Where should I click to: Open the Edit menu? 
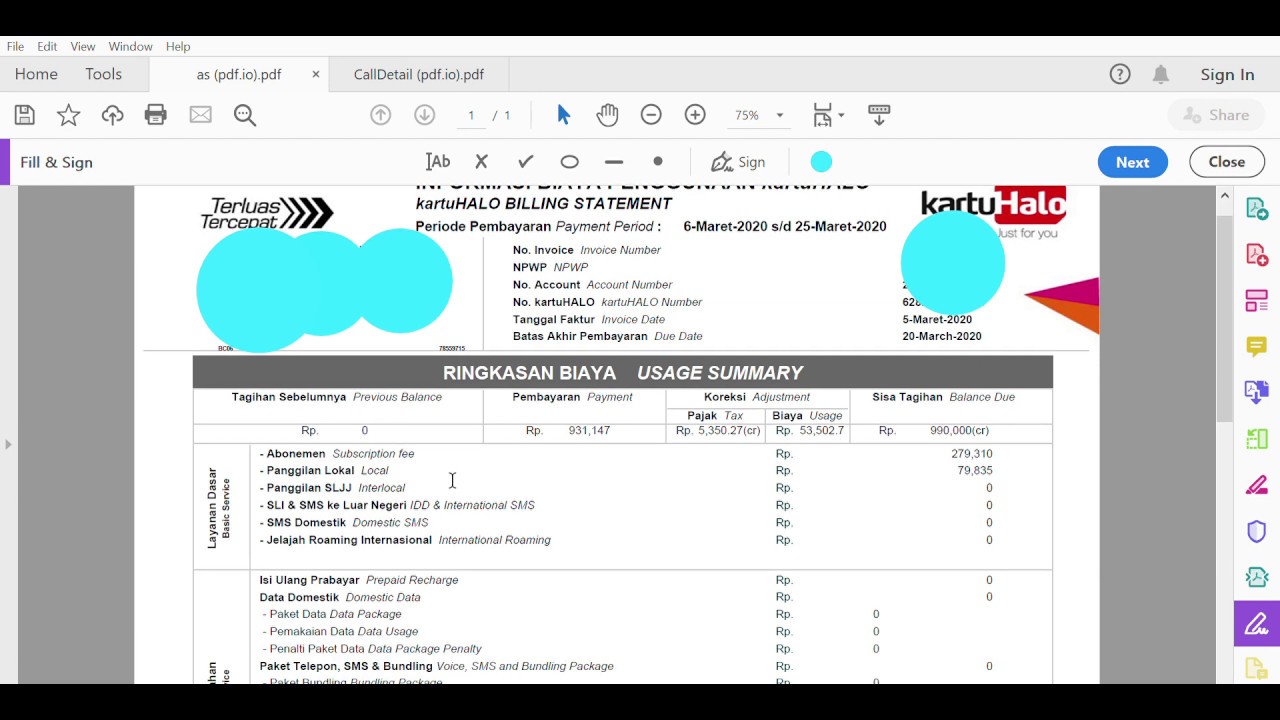pos(47,46)
